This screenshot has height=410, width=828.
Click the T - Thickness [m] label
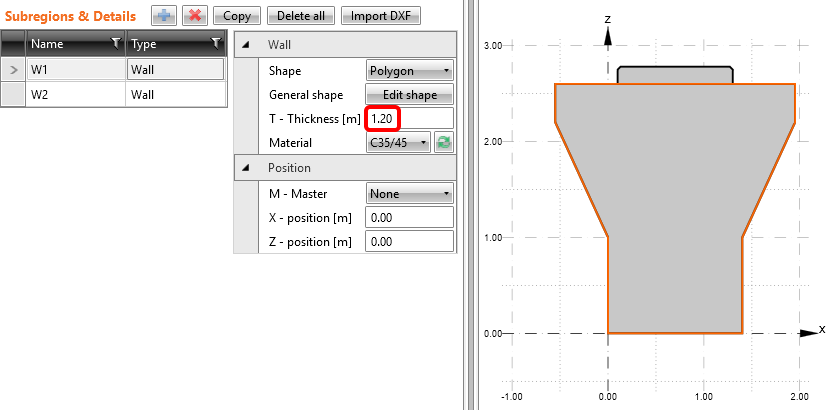(315, 119)
